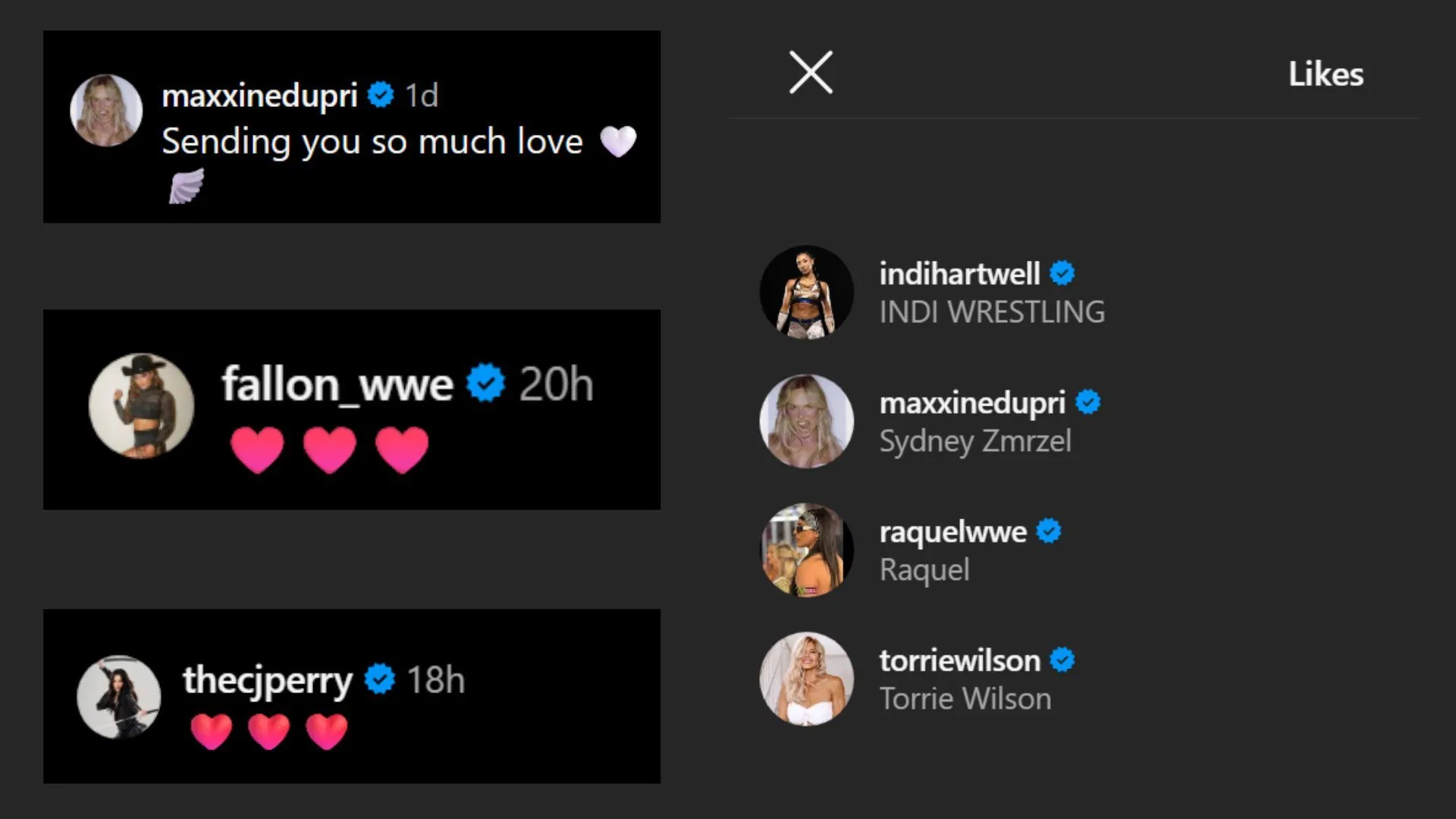Click maxxinedupri username on the comment
This screenshot has width=1456, height=819.
tap(259, 96)
